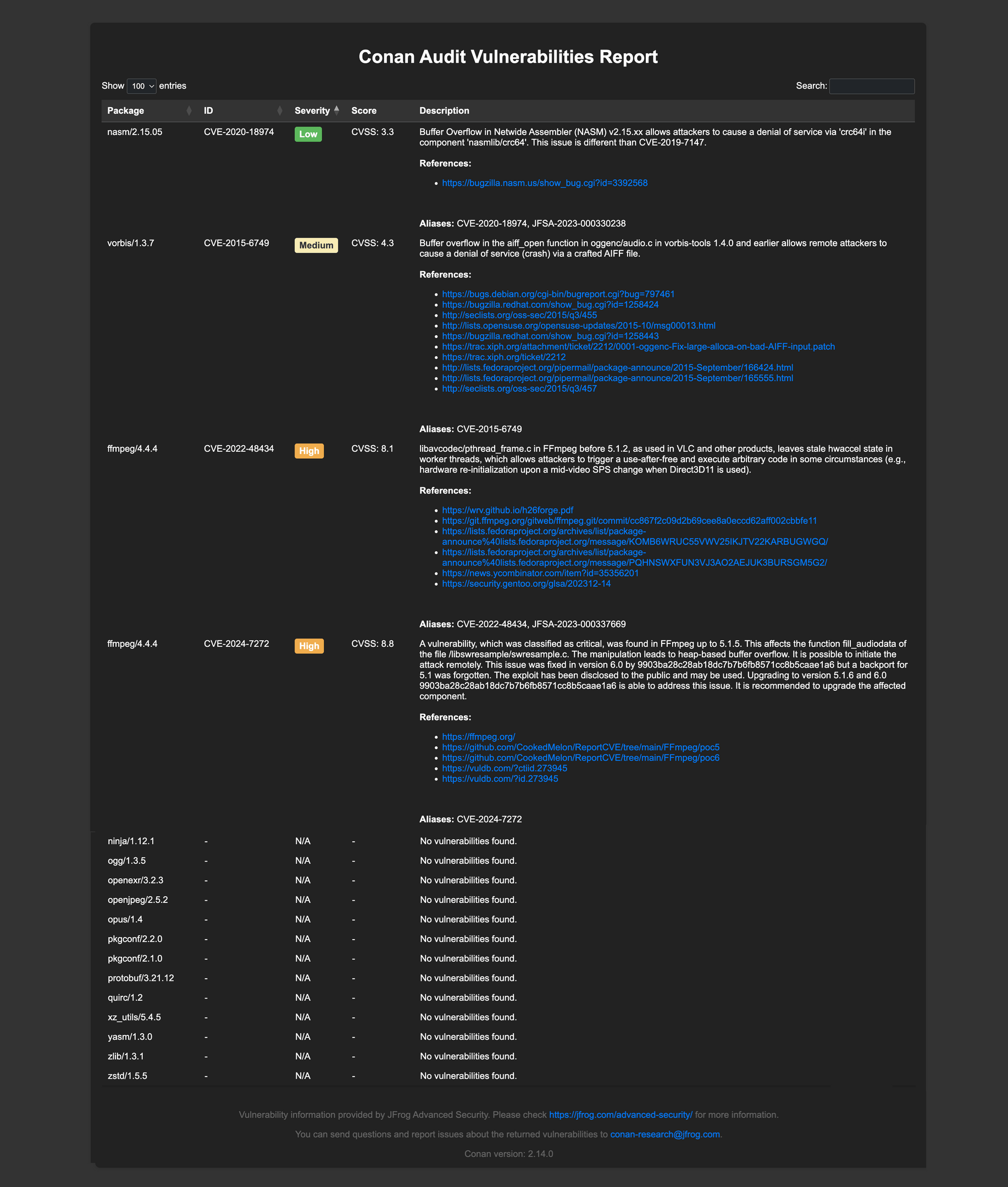Open the vuldb.com ?id.273945 link
This screenshot has width=1008, height=1187.
click(500, 779)
